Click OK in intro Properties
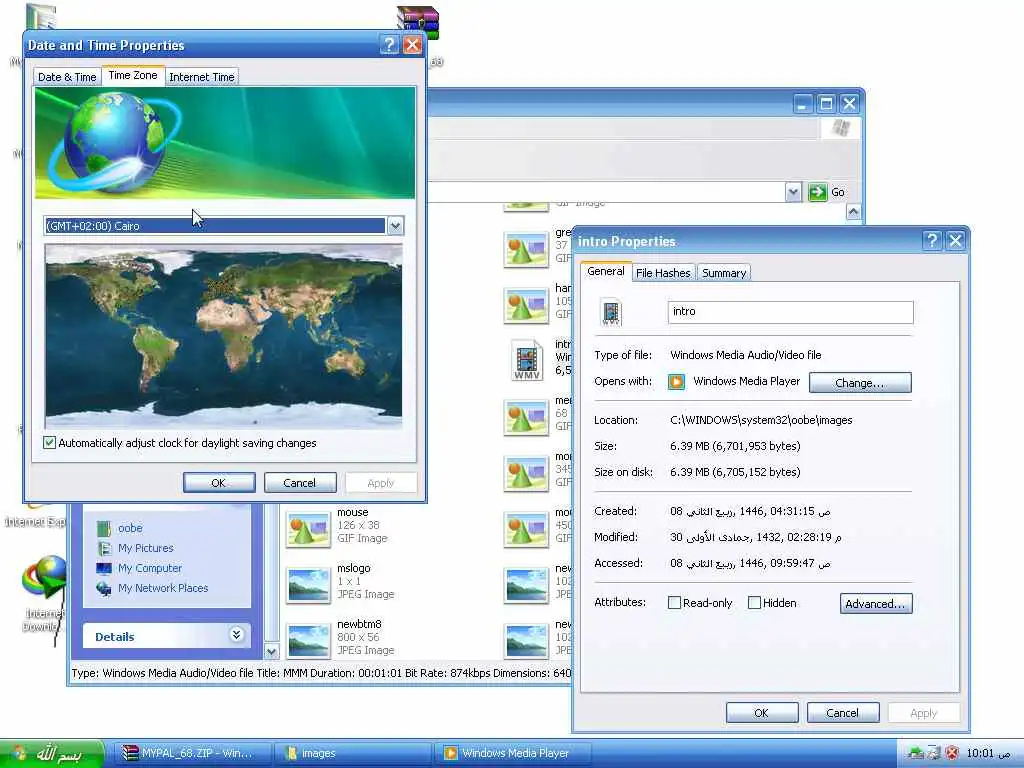 761,713
